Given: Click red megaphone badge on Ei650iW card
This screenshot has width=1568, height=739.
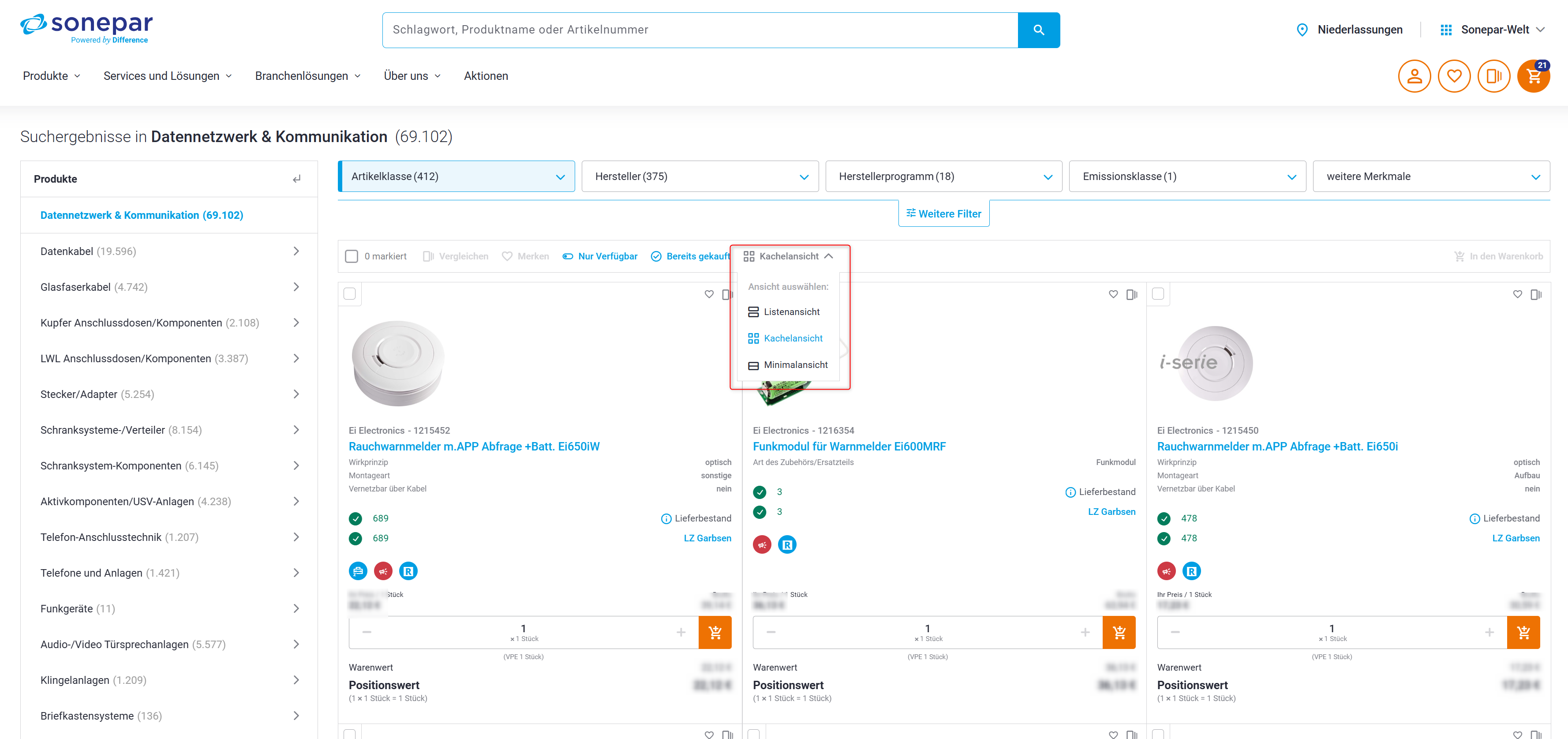Looking at the screenshot, I should [x=383, y=571].
